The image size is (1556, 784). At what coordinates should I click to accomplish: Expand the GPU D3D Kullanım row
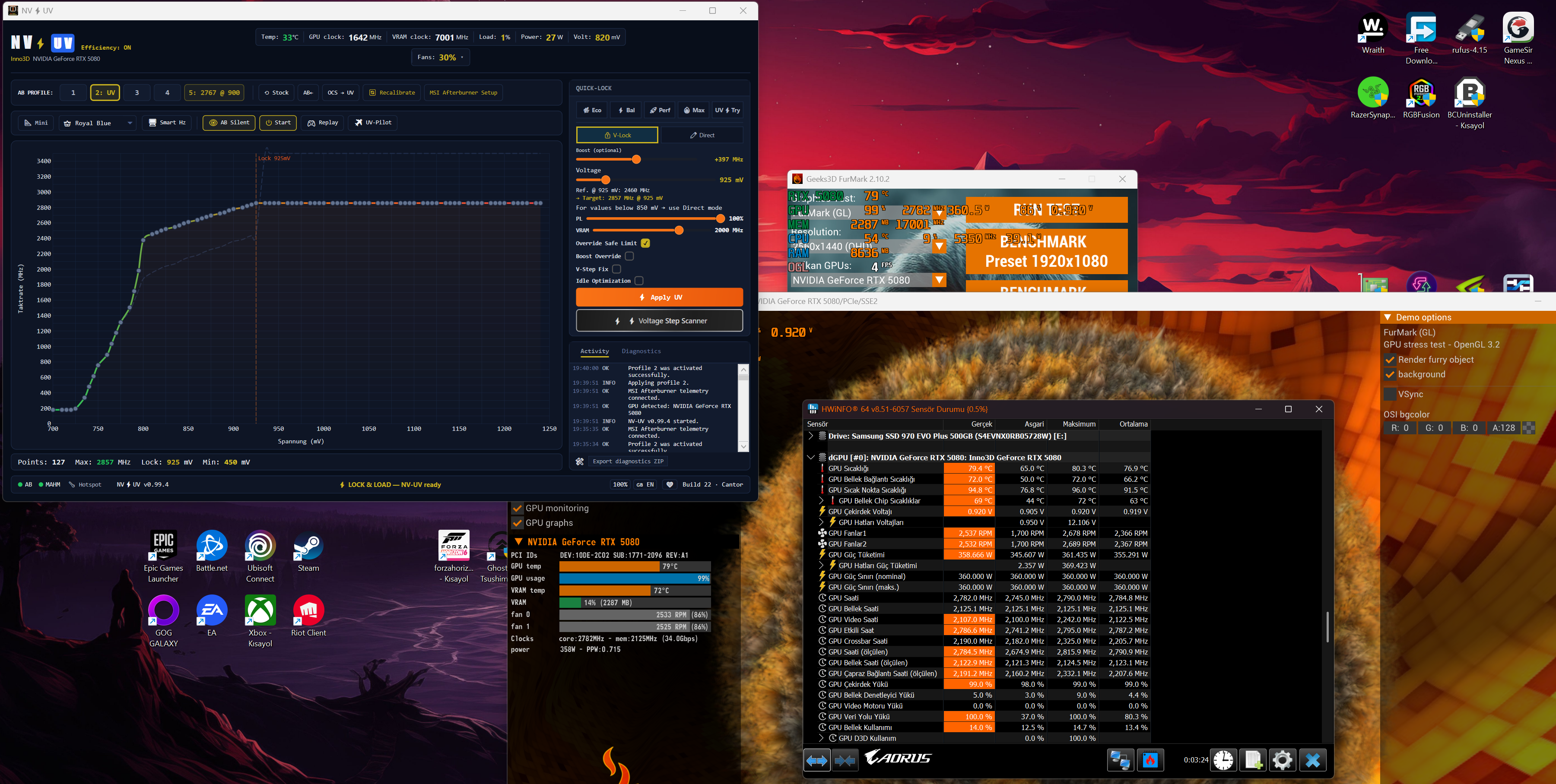coord(821,738)
